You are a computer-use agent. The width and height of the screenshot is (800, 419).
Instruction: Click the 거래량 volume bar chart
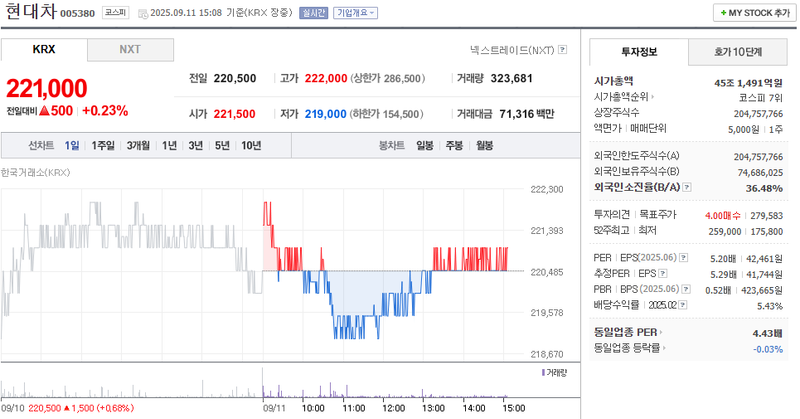click(x=263, y=383)
